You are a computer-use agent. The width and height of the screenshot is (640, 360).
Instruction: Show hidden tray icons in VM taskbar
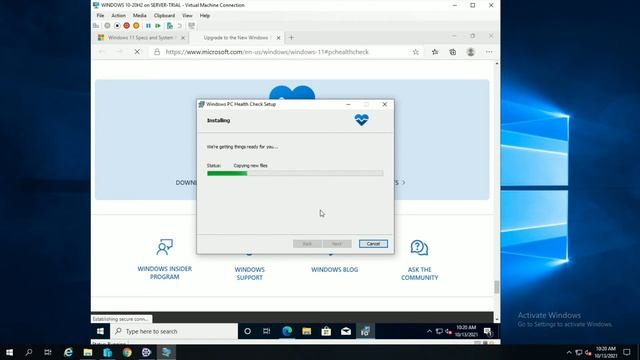click(429, 331)
